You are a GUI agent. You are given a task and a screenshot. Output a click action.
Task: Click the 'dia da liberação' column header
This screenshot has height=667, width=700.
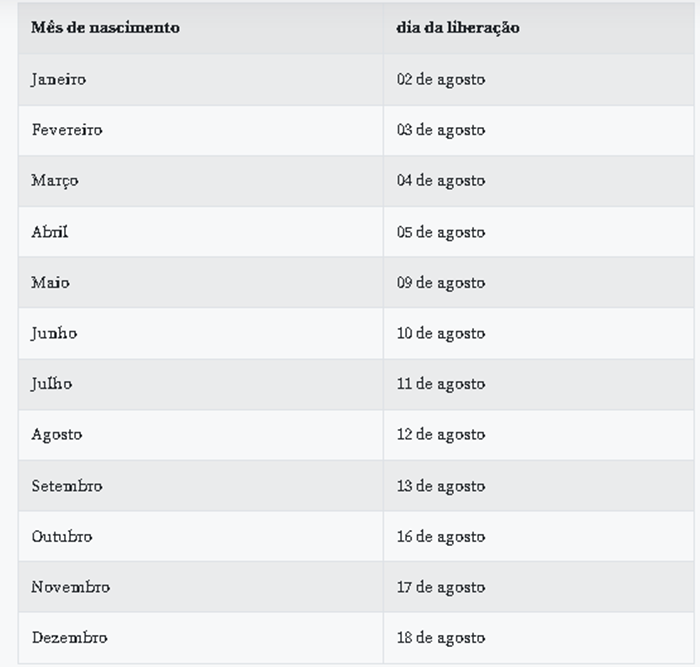(457, 28)
